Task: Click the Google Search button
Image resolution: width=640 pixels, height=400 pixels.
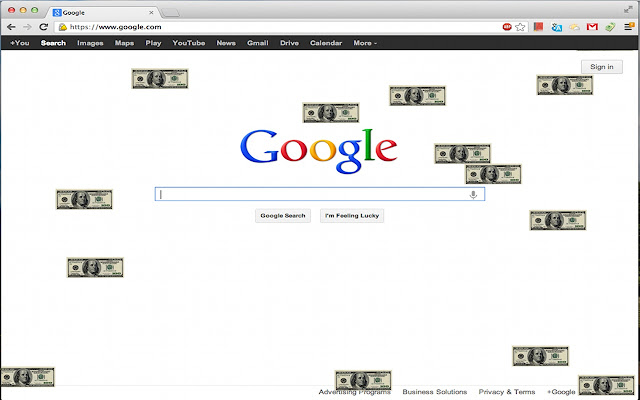Action: click(283, 216)
